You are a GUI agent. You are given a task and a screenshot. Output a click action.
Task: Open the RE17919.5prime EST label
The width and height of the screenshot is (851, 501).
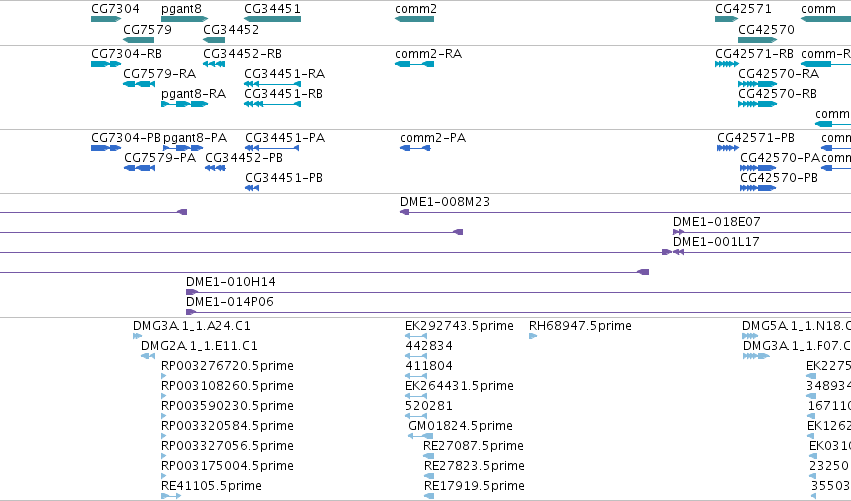pyautogui.click(x=474, y=486)
